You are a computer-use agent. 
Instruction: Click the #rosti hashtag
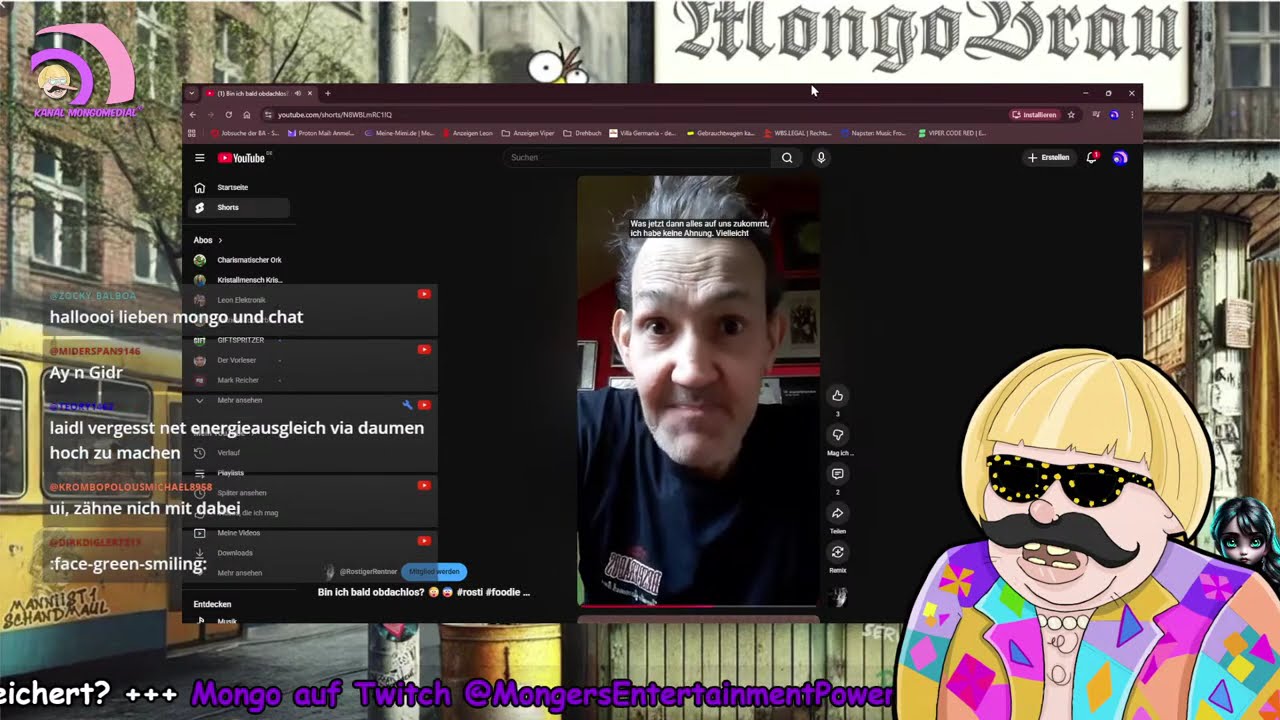[470, 592]
